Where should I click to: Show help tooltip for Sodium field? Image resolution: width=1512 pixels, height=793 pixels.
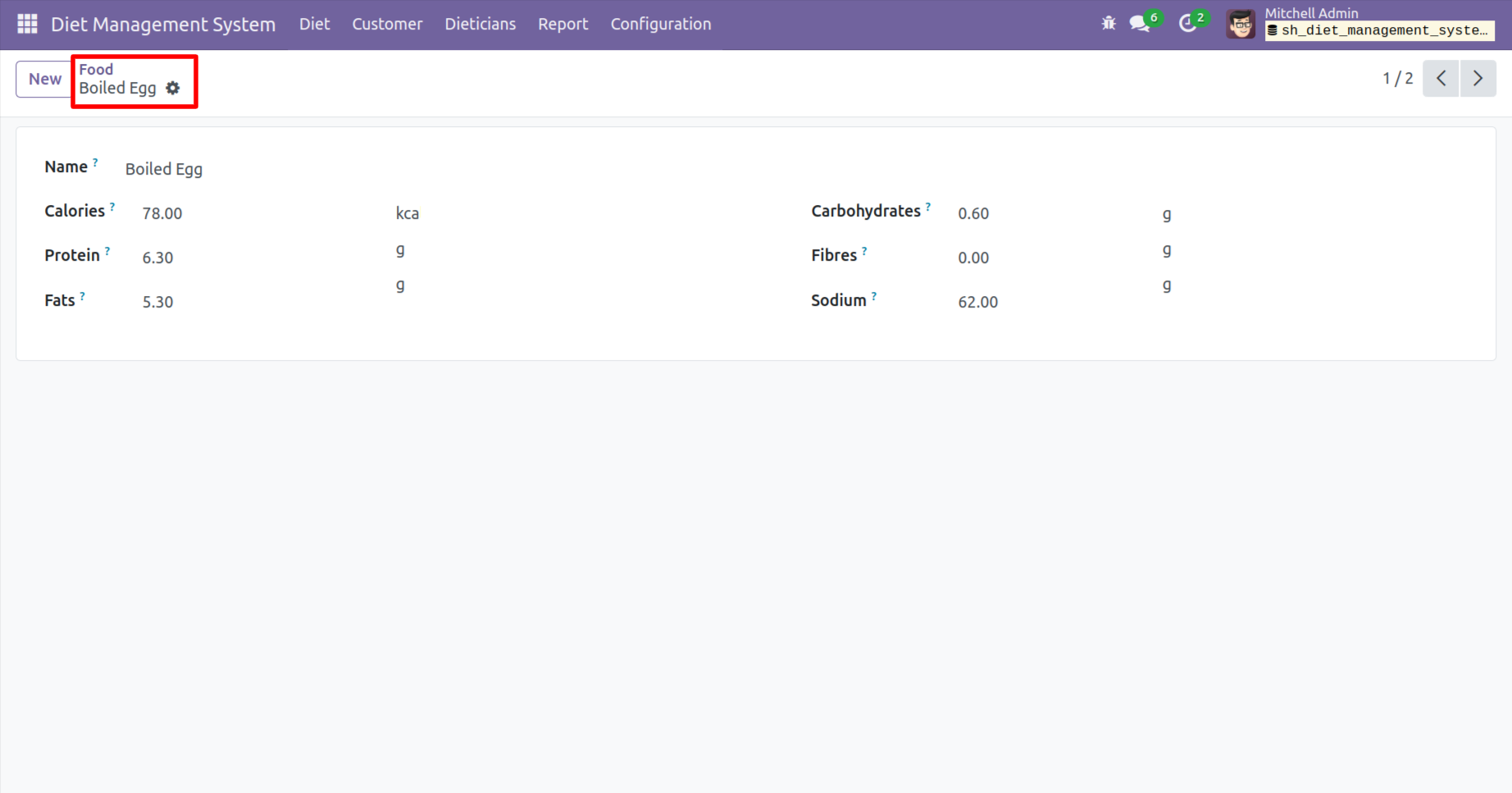point(874,296)
